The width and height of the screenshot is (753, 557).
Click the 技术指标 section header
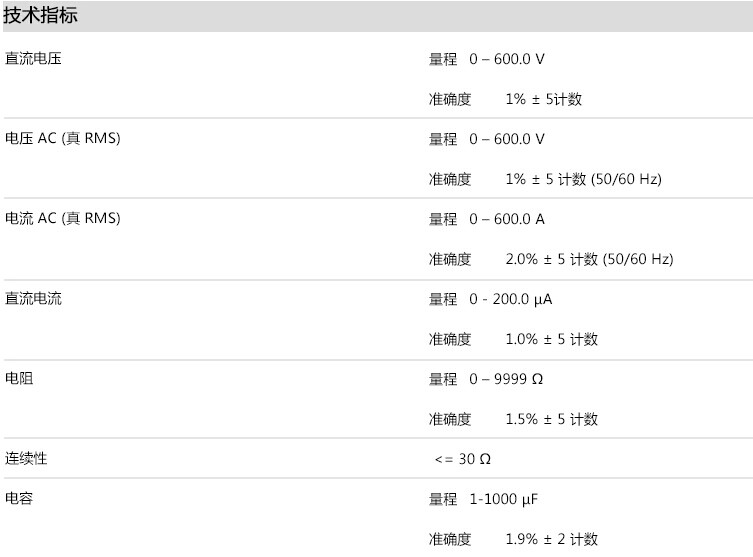click(x=40, y=15)
